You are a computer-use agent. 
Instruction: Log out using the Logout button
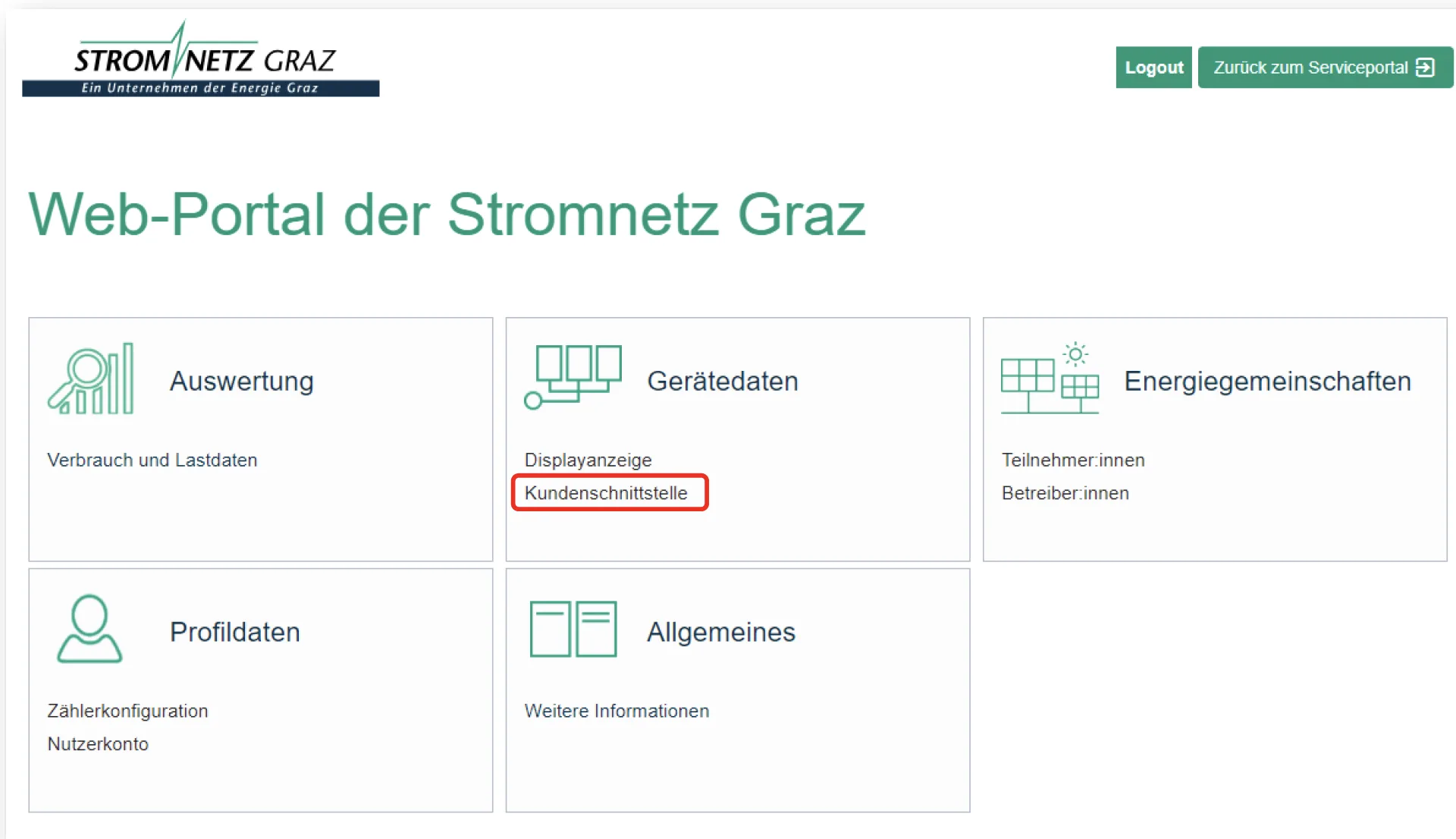click(x=1153, y=68)
